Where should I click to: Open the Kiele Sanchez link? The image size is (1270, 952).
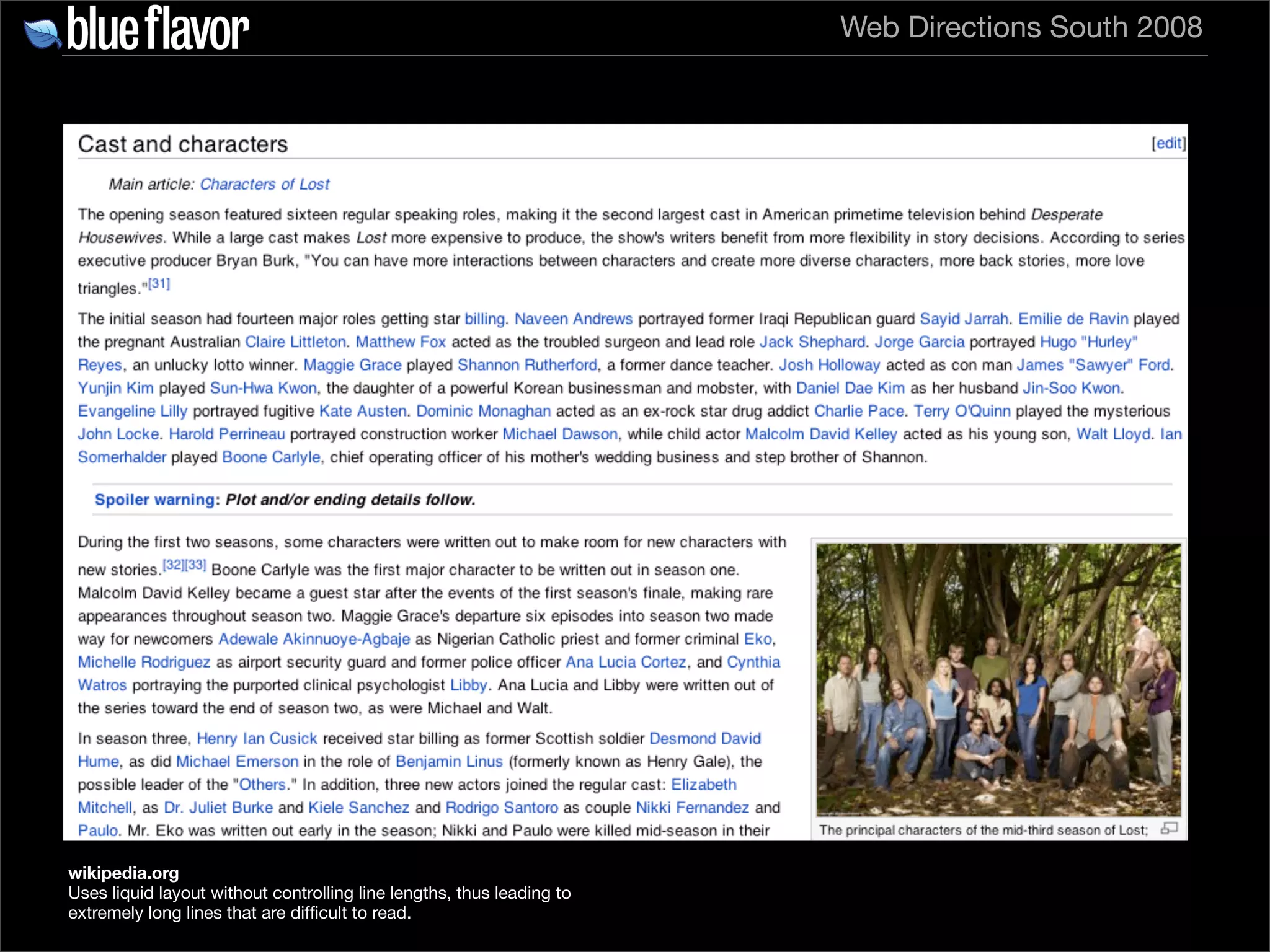point(358,808)
